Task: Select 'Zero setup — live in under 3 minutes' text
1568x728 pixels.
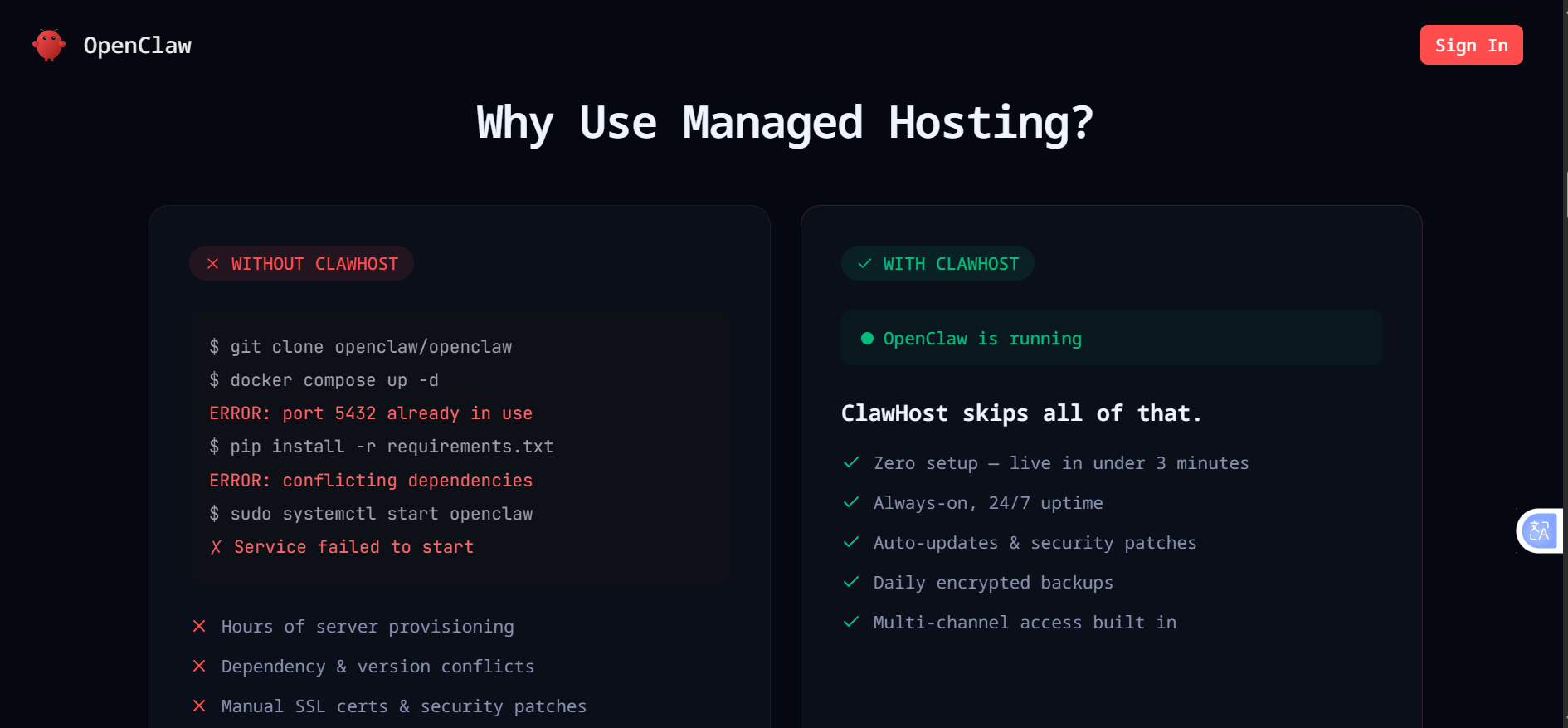Action: (1061, 463)
